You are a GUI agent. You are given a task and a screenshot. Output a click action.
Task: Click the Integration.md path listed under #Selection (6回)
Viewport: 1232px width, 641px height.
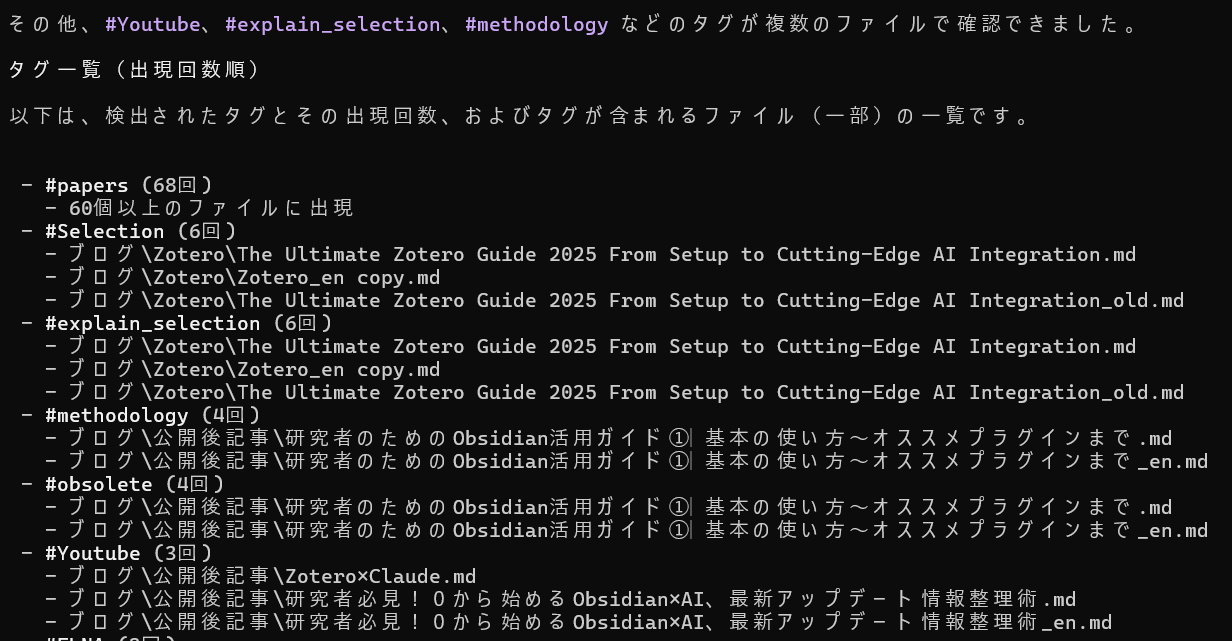pos(603,254)
